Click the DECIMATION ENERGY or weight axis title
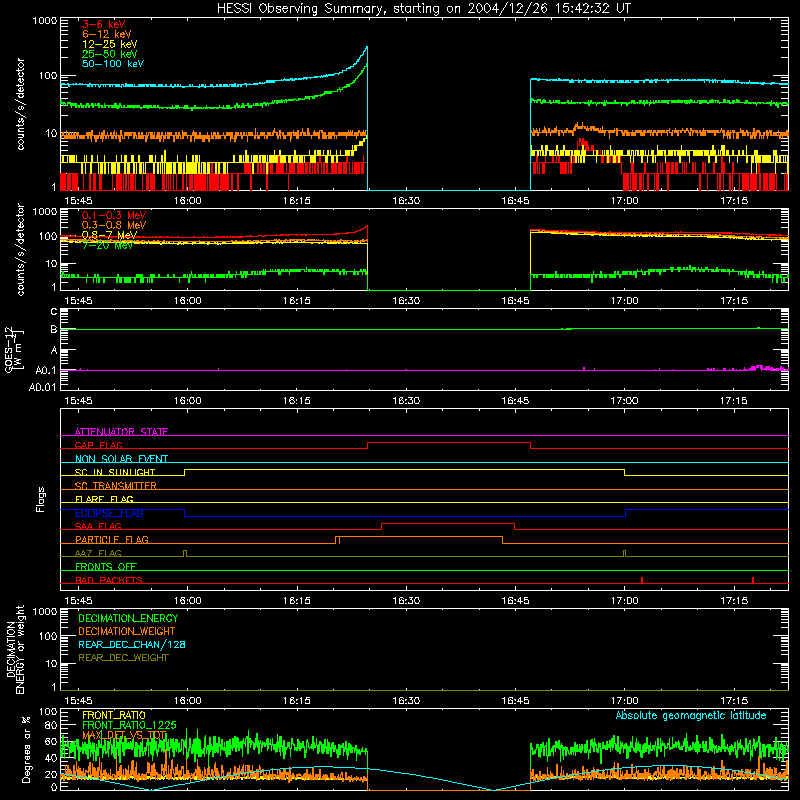Image resolution: width=800 pixels, height=800 pixels. click(x=15, y=649)
